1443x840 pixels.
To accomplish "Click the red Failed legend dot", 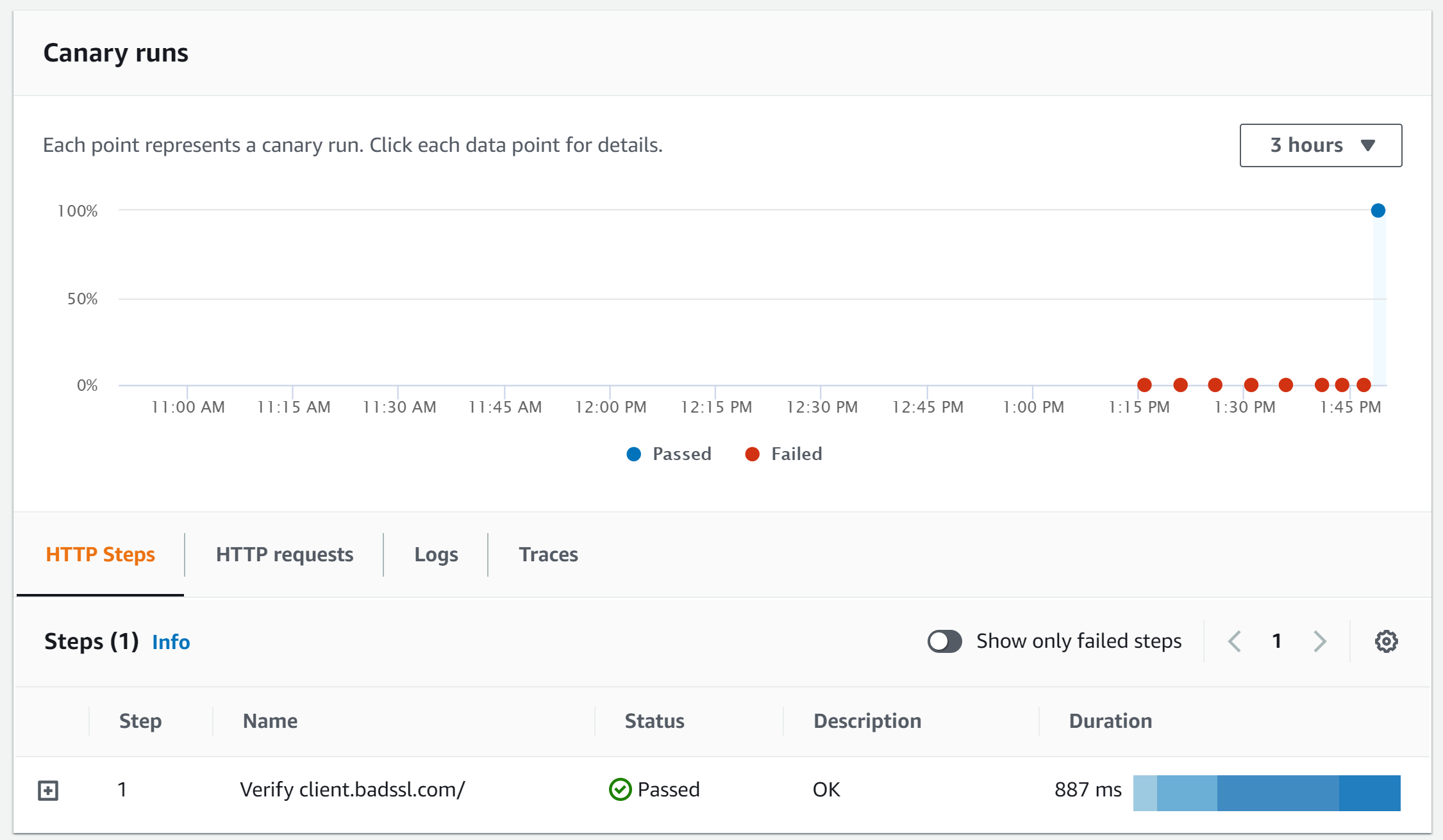I will click(752, 454).
